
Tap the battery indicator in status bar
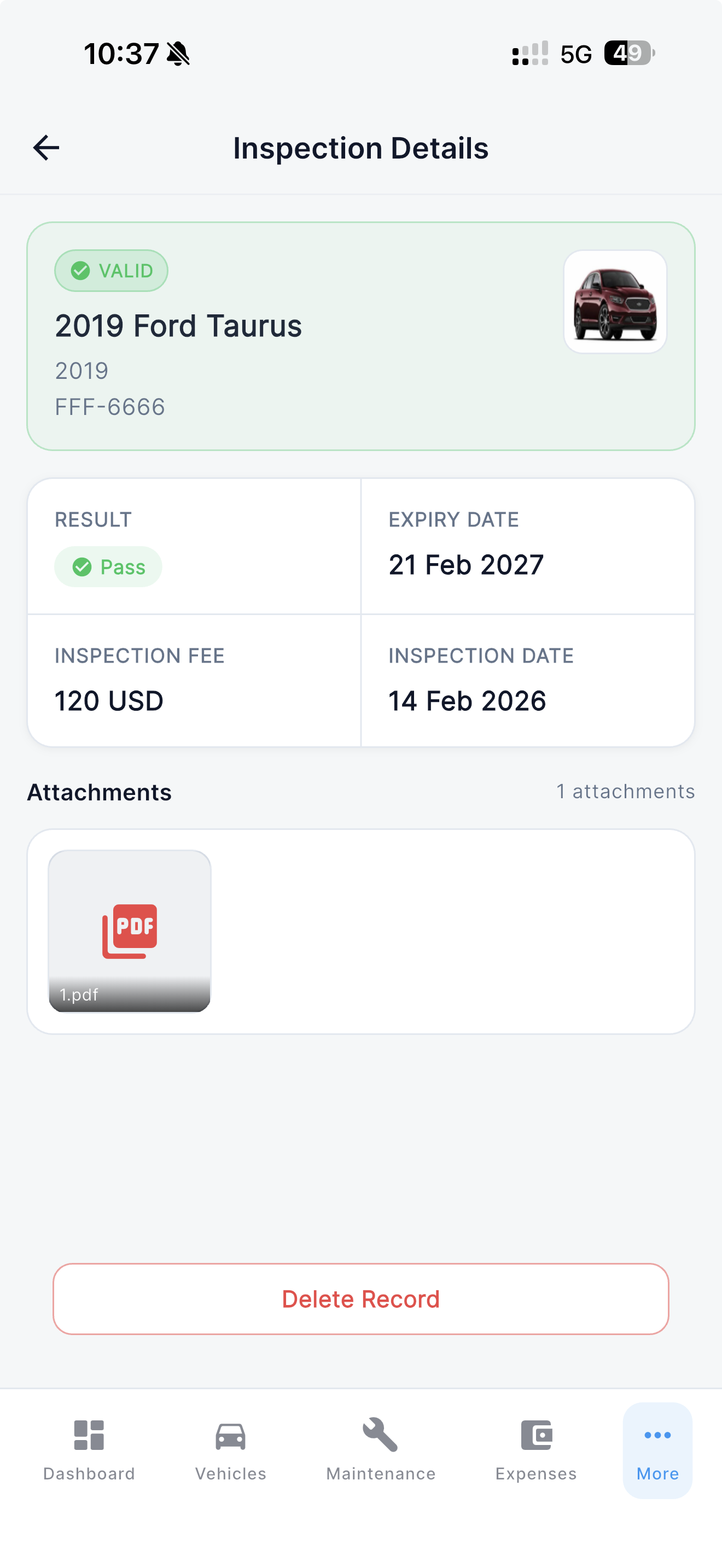[629, 54]
